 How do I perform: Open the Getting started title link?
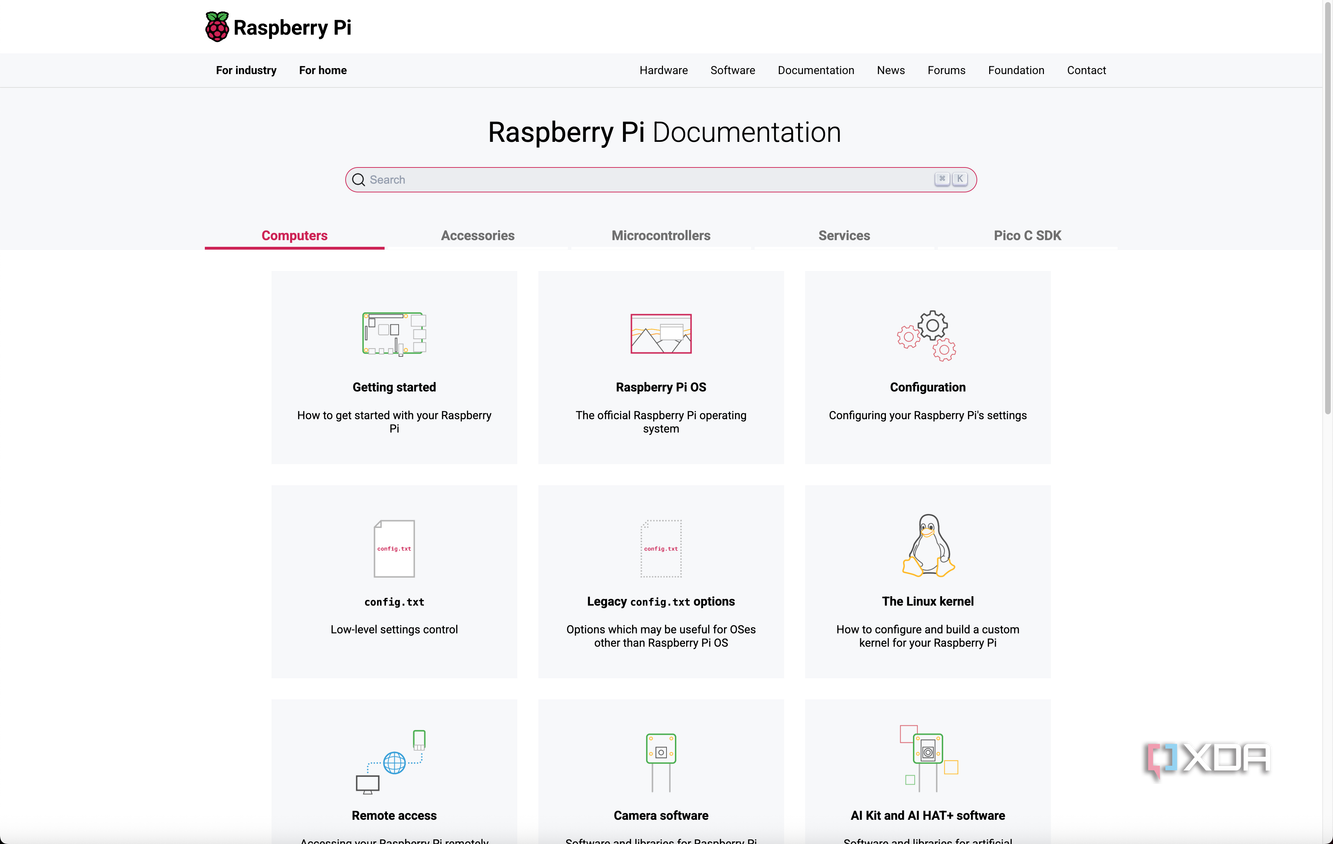pos(394,387)
